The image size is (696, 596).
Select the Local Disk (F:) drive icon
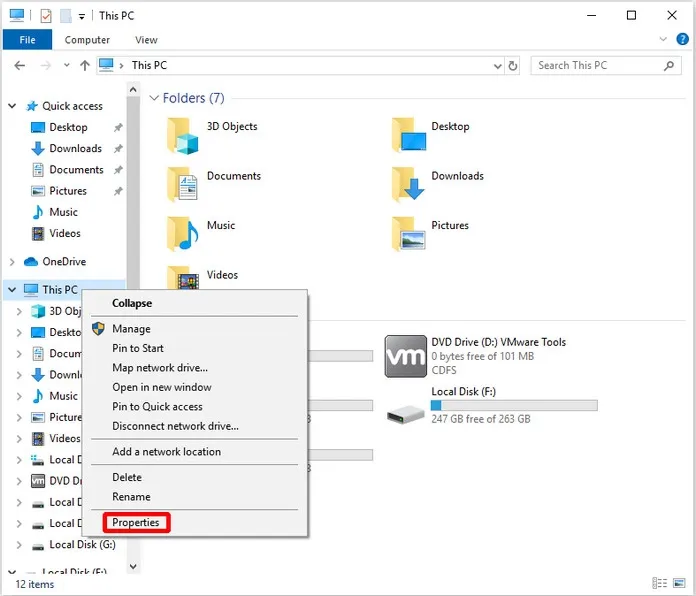405,414
